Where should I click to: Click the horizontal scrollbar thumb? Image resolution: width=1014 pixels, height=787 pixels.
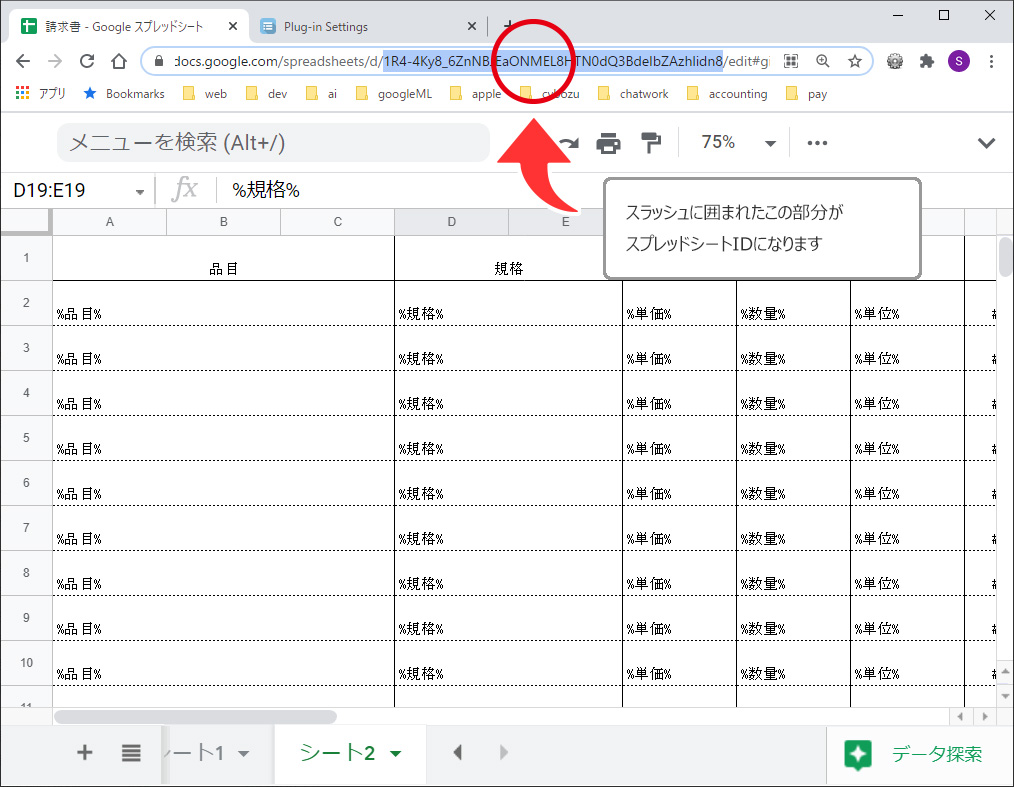coord(195,716)
